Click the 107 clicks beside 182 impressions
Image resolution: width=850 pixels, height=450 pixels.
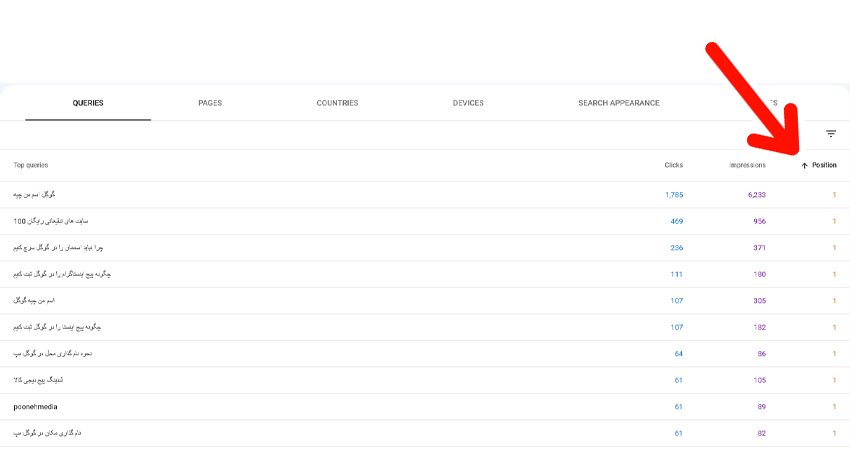coord(677,327)
